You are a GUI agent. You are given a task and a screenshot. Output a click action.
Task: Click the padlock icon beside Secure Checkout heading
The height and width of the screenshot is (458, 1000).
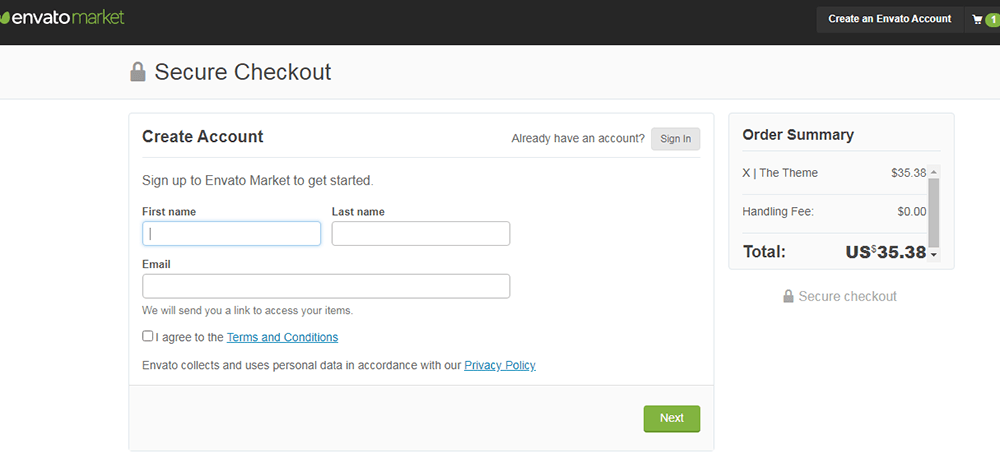click(x=138, y=71)
